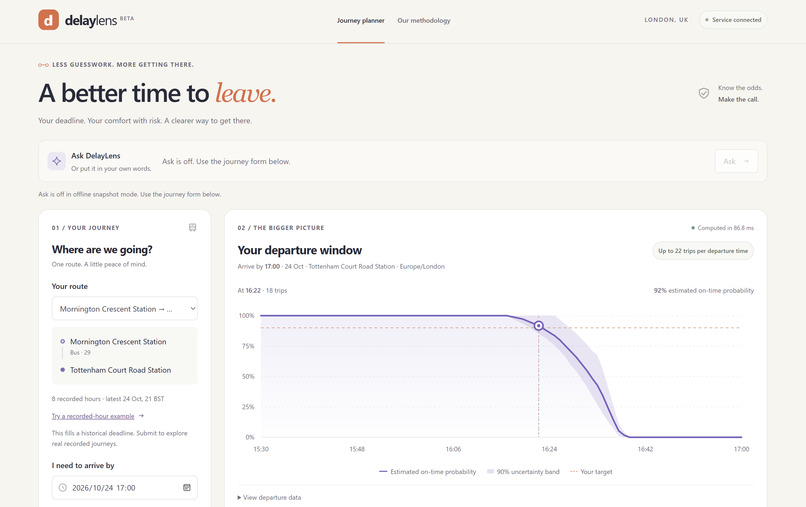
Task: Click the 15:48 x-axis label
Action: [357, 449]
